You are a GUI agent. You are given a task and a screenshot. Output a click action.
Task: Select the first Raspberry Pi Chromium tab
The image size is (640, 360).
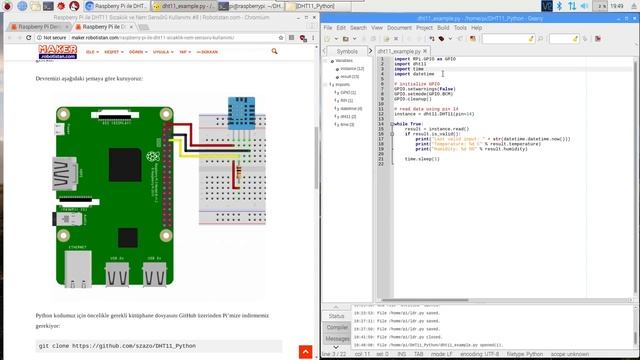pyautogui.click(x=40, y=27)
